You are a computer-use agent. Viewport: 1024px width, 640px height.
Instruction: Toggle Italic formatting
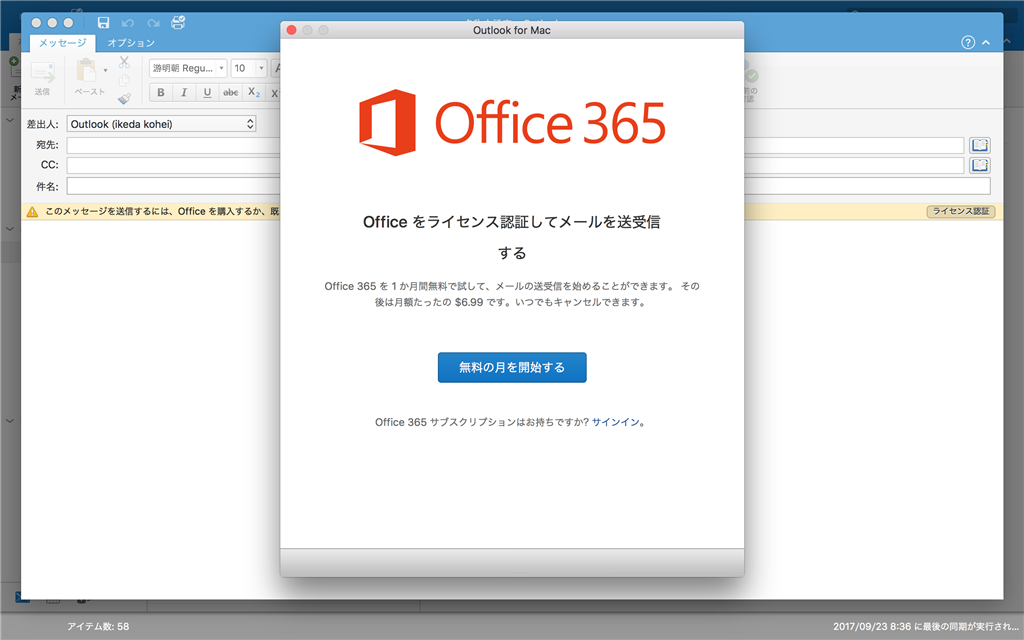tap(184, 93)
